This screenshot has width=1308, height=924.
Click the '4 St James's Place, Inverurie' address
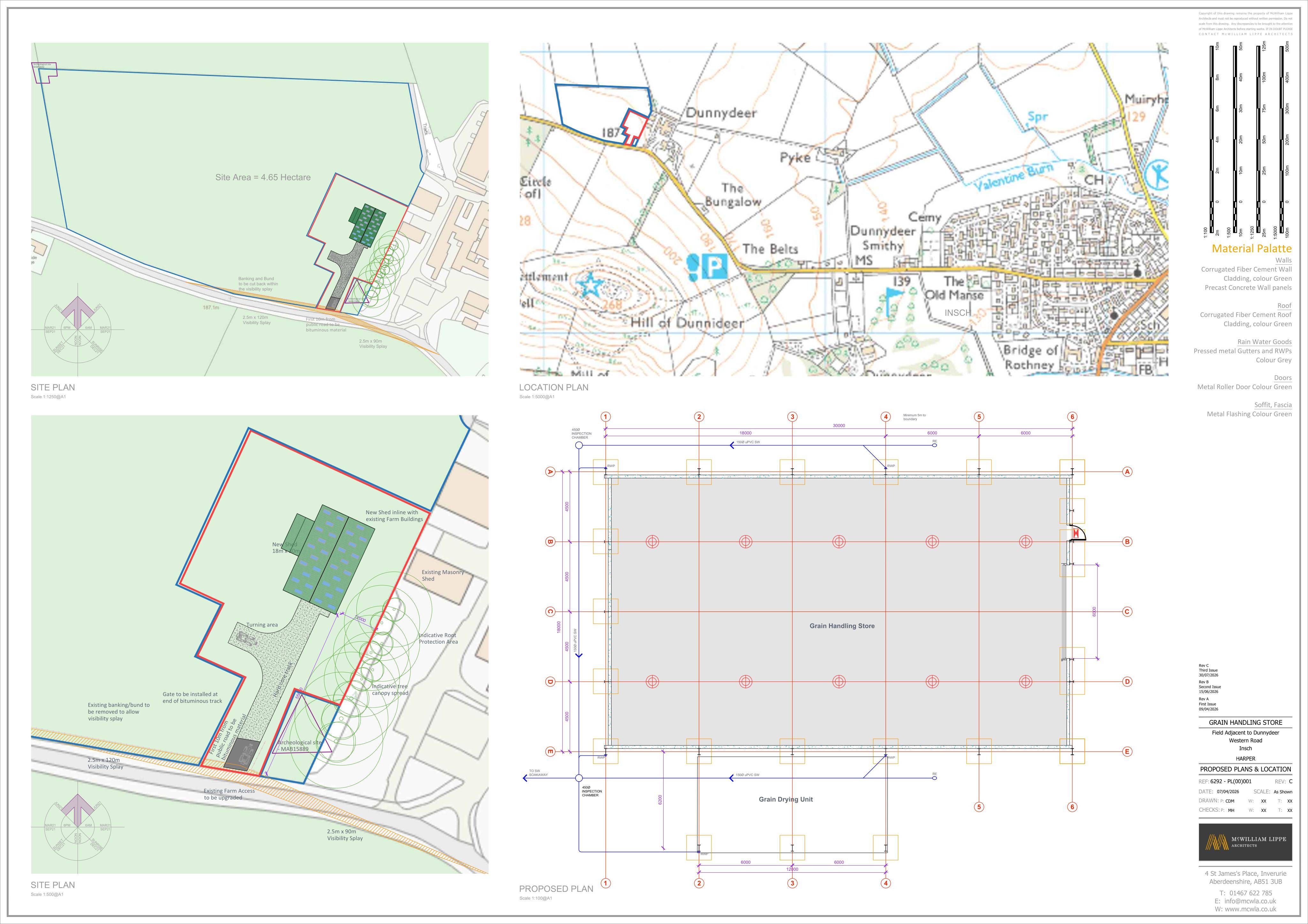[x=1245, y=873]
